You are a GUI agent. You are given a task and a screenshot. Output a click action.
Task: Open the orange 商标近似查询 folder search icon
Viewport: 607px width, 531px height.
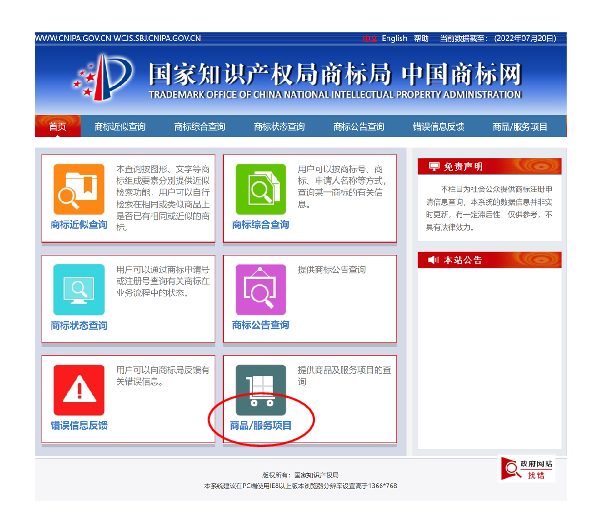point(79,189)
